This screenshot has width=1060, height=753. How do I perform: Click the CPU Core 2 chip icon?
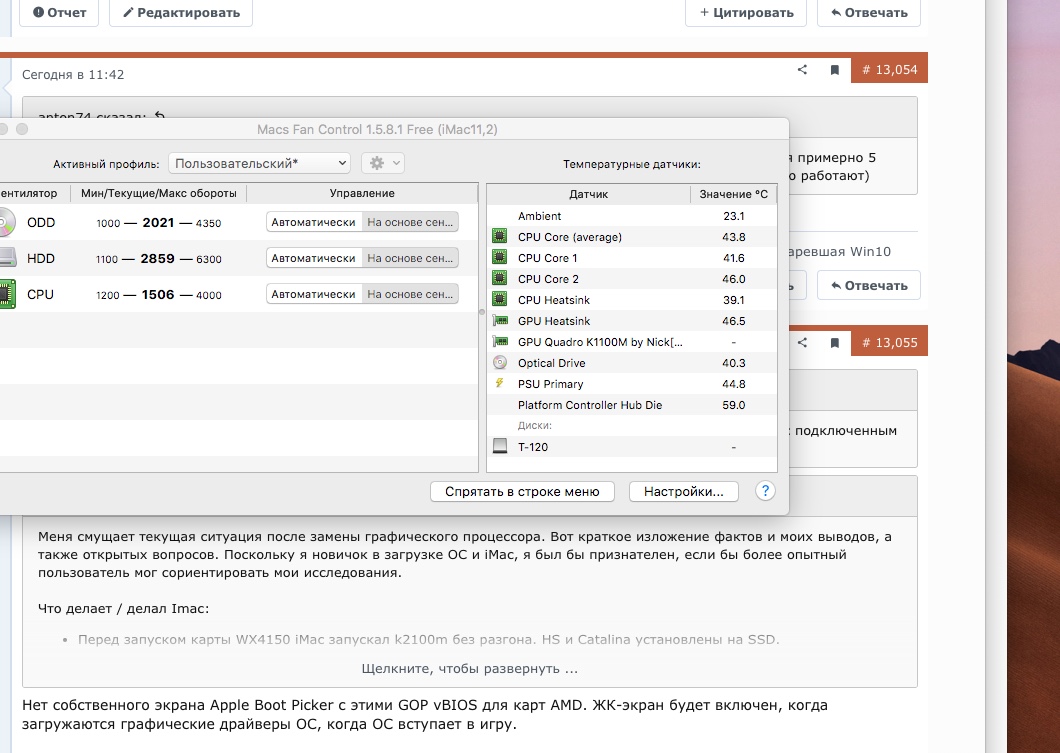pos(500,278)
